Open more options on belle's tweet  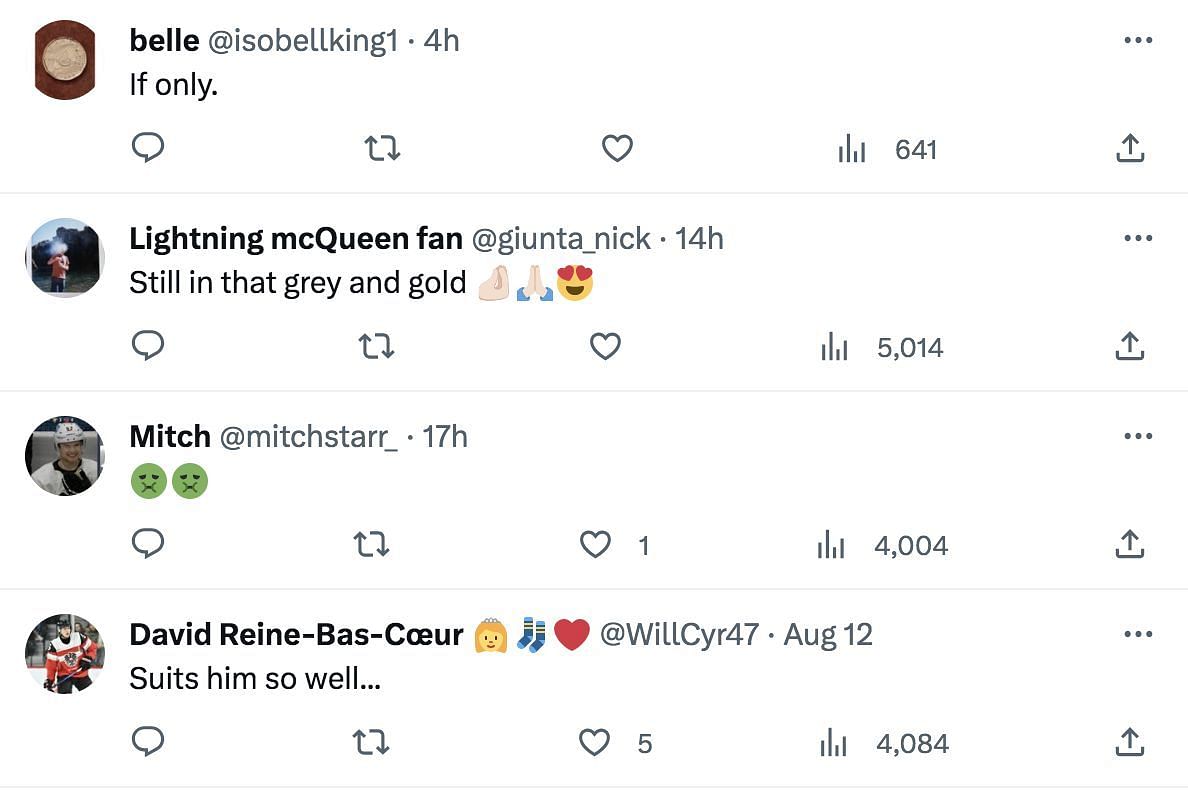(x=1138, y=40)
